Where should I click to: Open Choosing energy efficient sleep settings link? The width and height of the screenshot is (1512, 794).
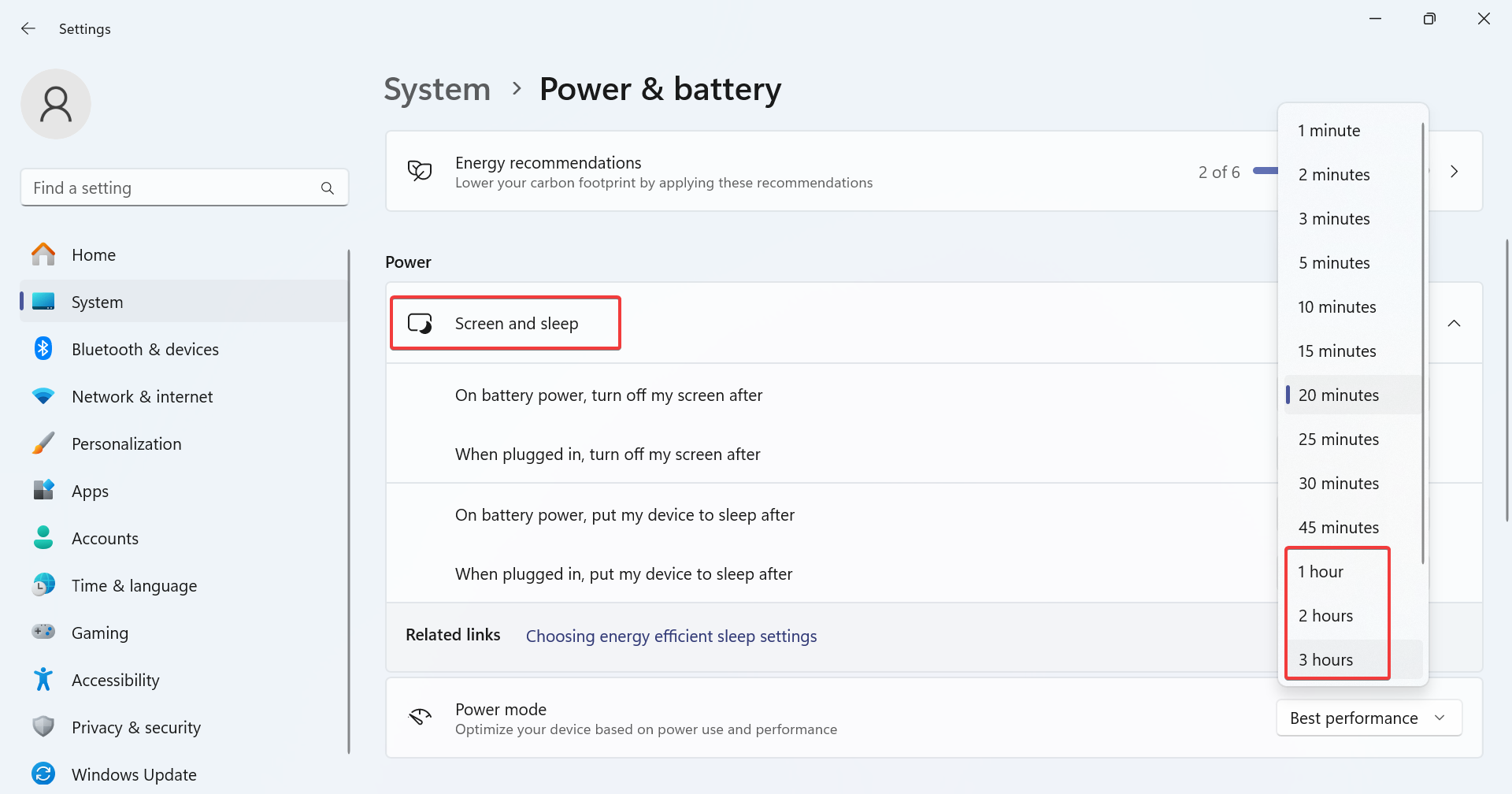click(x=671, y=636)
